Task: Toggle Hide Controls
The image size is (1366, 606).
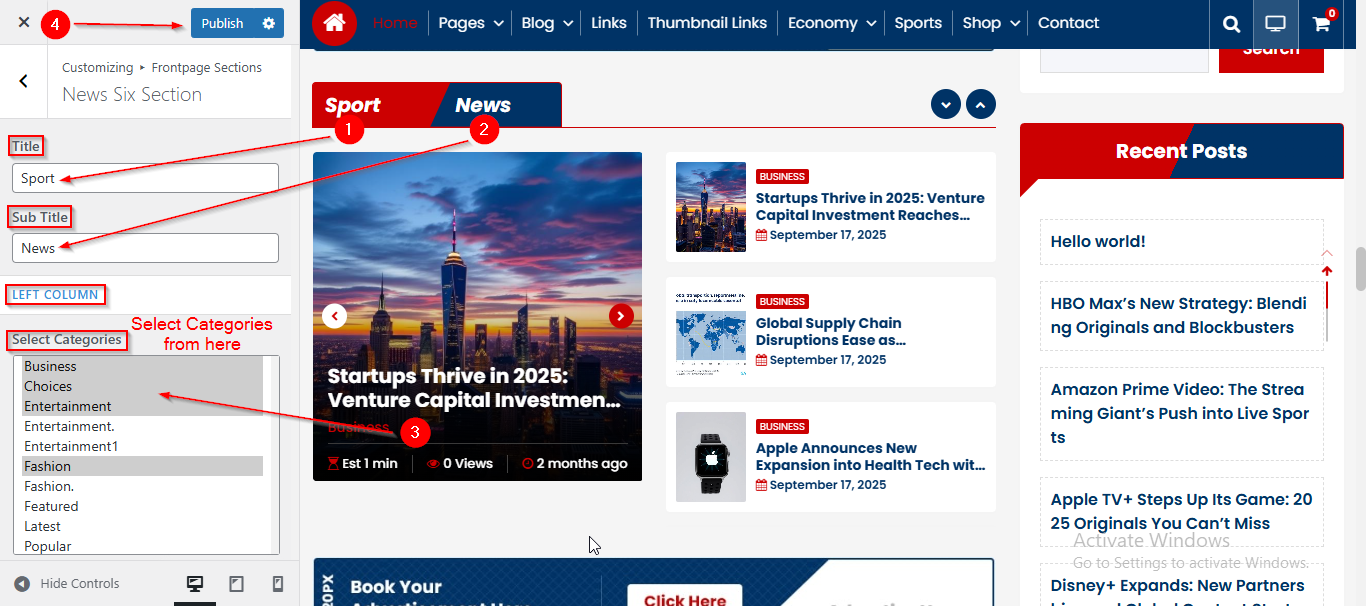Action: tap(68, 584)
